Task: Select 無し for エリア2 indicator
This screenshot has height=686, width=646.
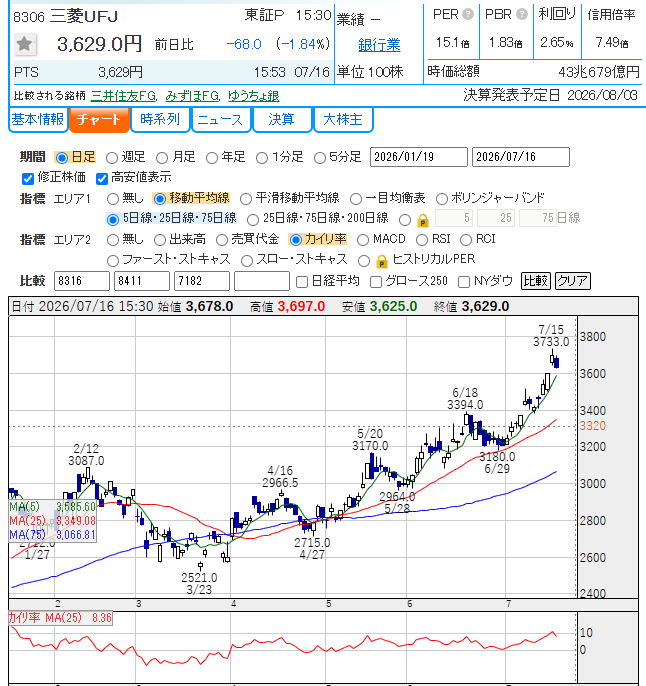Action: point(113,240)
